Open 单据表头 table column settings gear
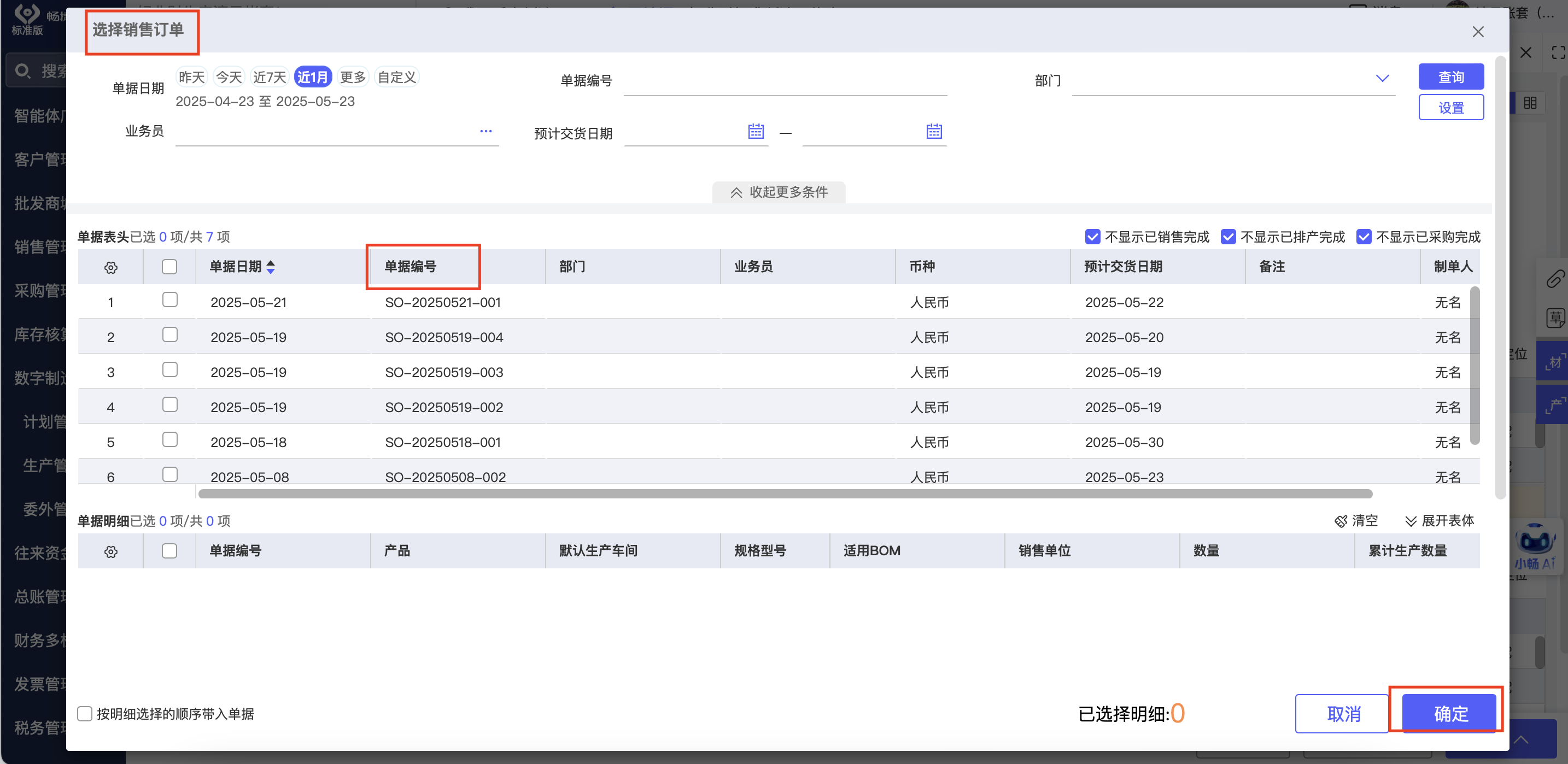The image size is (1568, 764). coord(111,267)
